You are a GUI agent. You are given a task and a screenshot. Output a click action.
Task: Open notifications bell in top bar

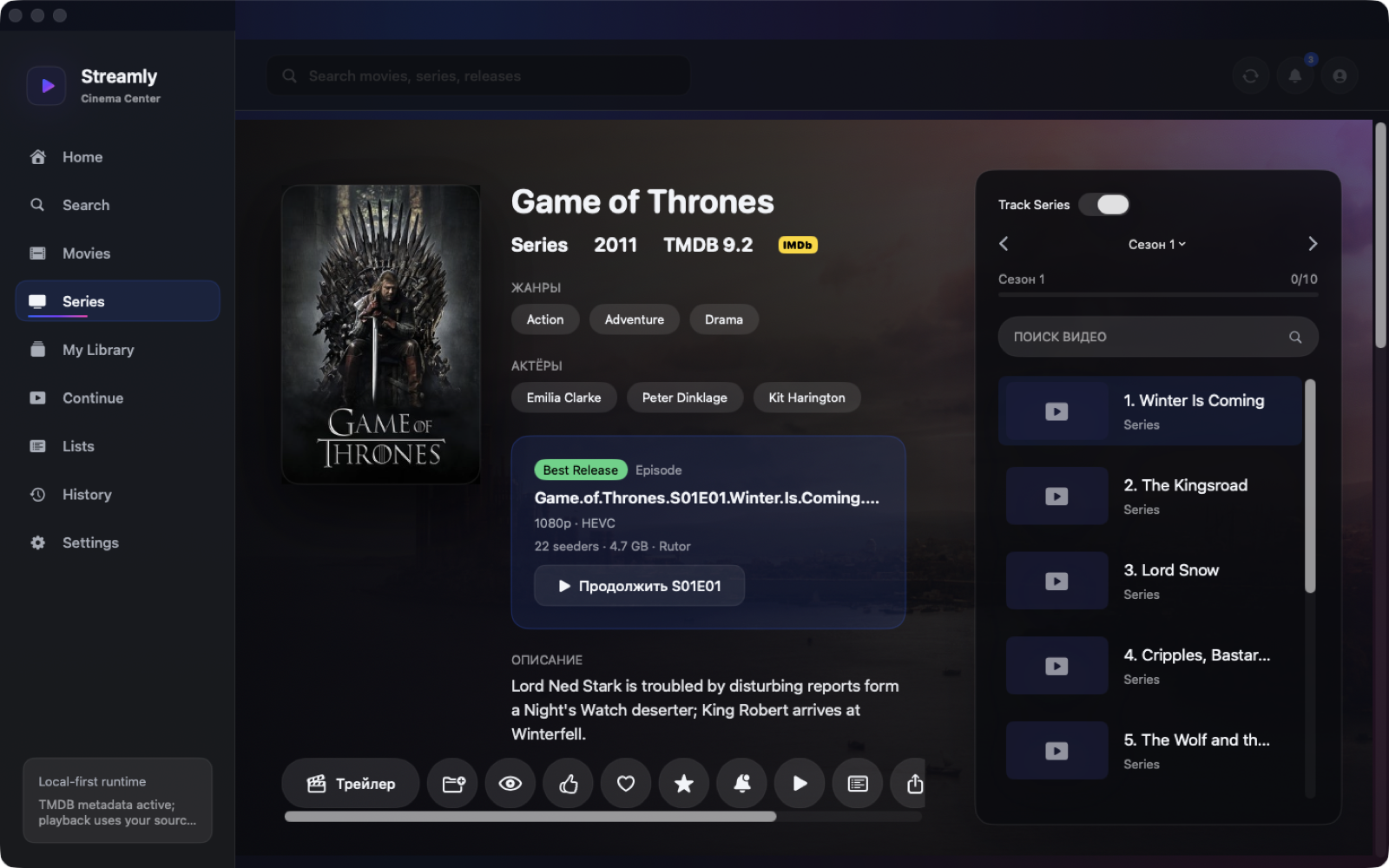click(x=1295, y=76)
